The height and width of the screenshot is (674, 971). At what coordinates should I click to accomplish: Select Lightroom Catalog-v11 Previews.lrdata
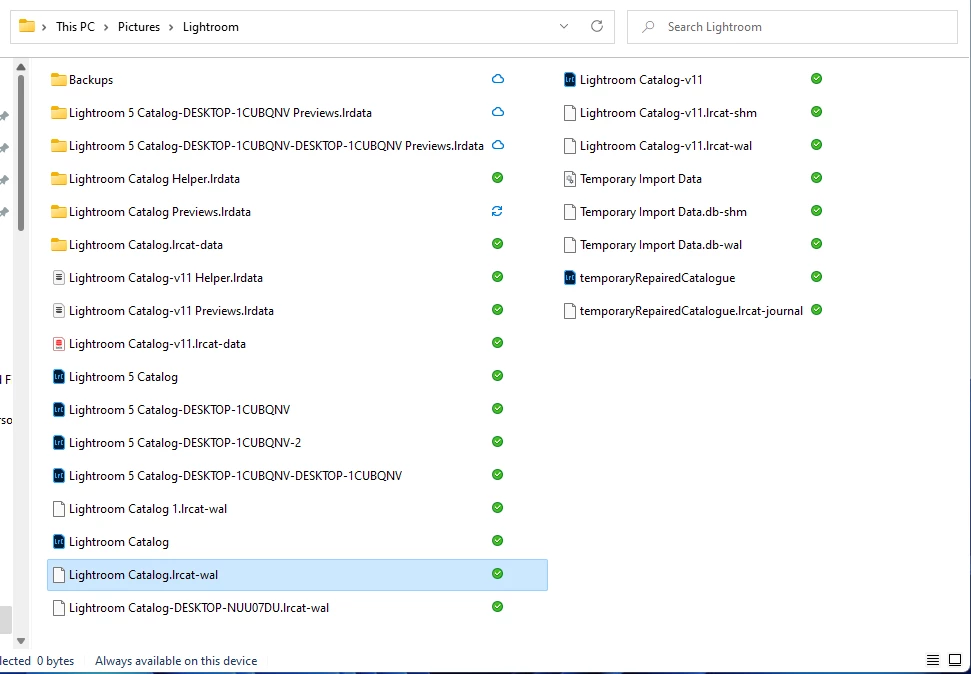pos(171,310)
